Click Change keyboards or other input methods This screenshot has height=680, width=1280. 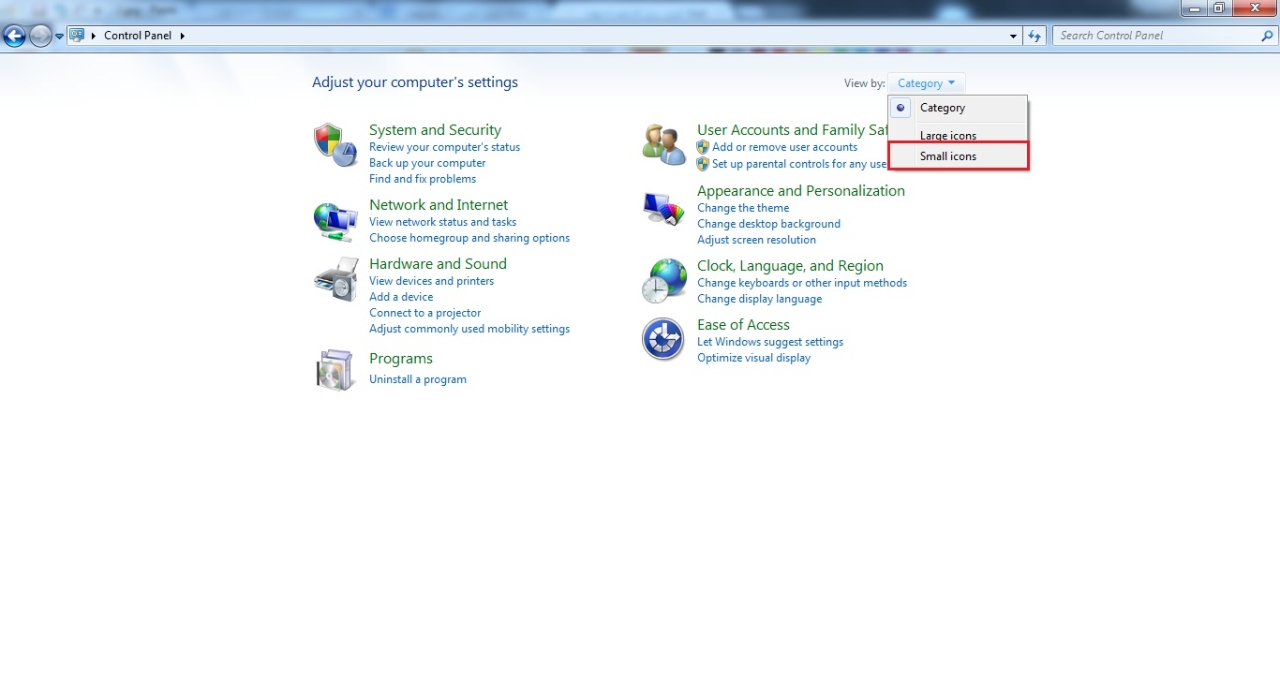[x=802, y=283]
